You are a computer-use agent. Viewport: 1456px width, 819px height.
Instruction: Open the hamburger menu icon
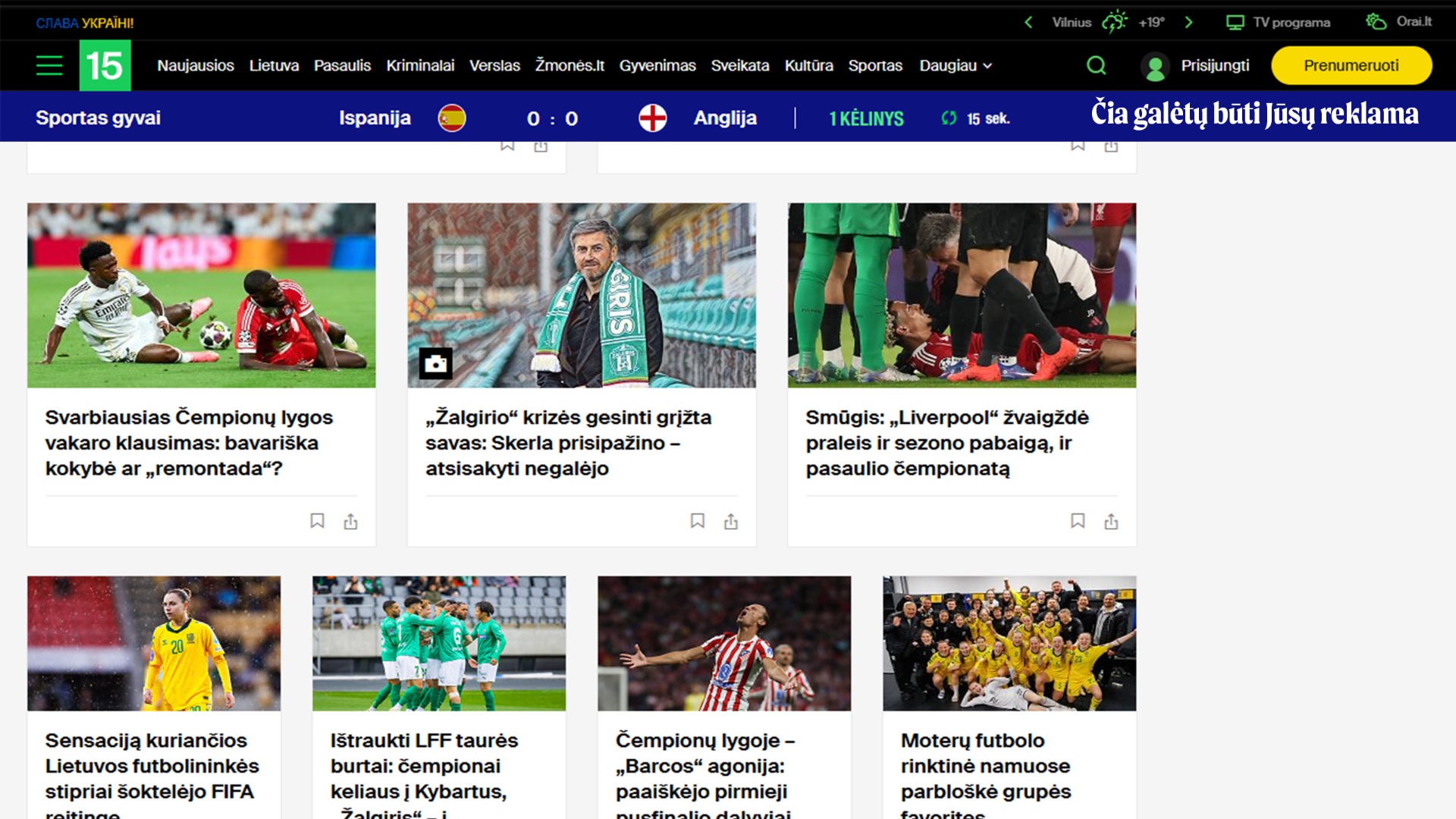click(49, 65)
